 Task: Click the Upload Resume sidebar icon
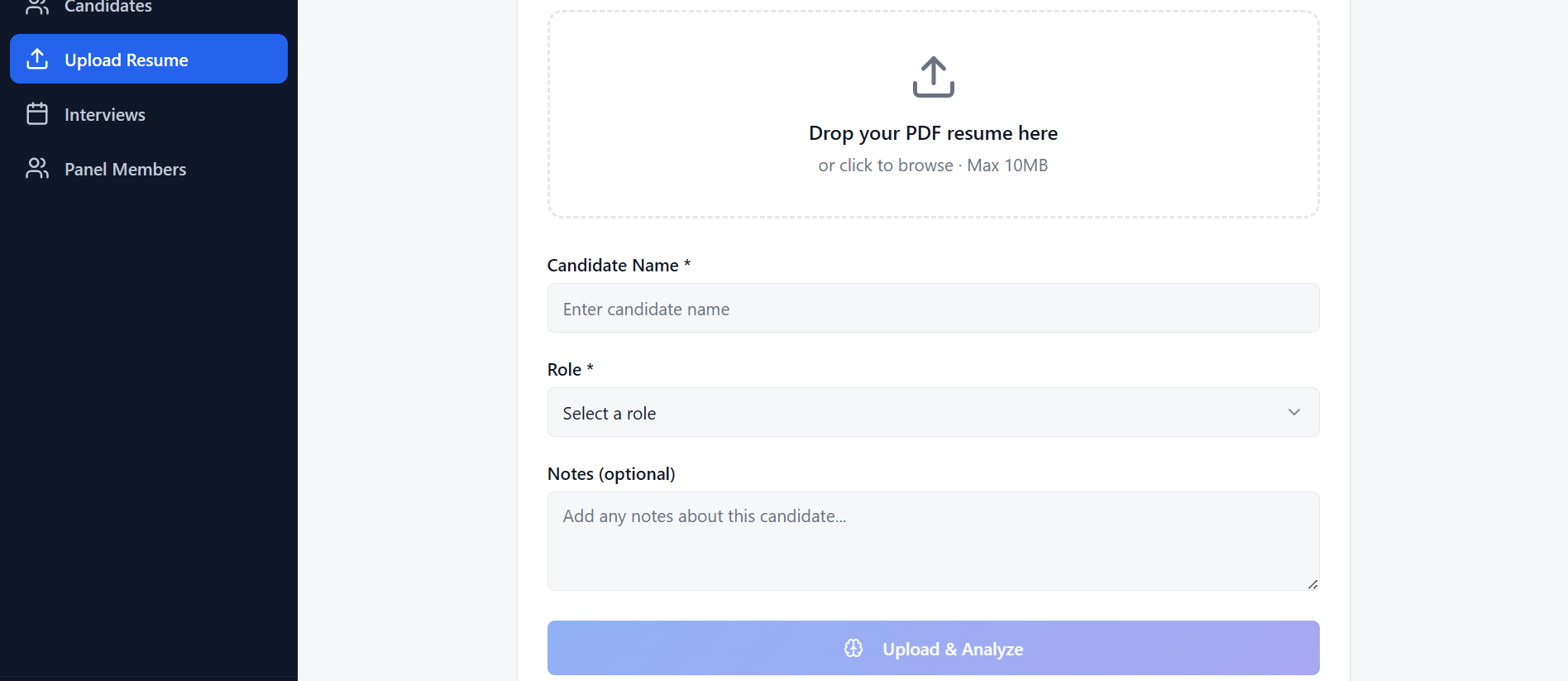(x=37, y=60)
